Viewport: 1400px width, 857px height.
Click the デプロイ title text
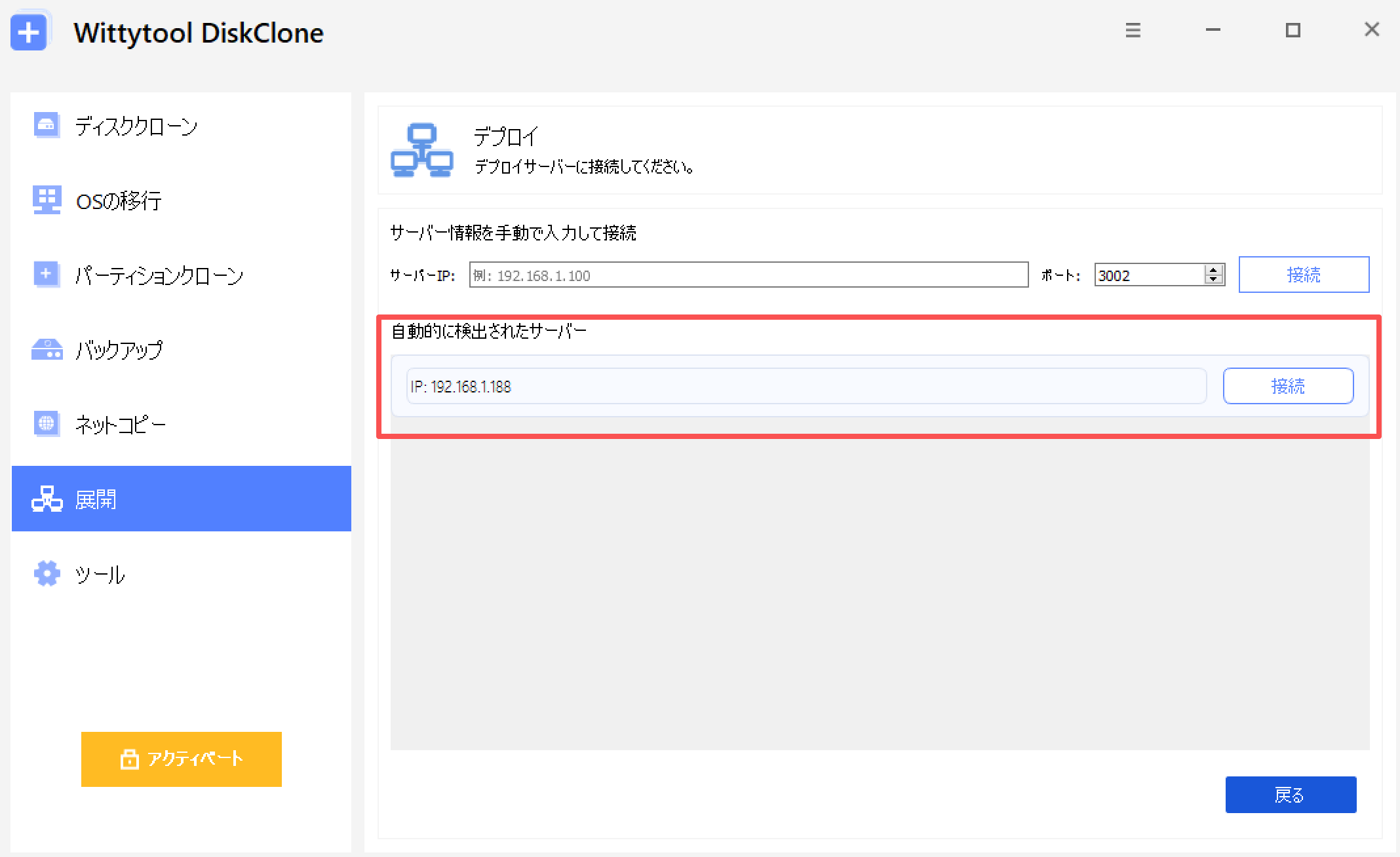pos(505,137)
